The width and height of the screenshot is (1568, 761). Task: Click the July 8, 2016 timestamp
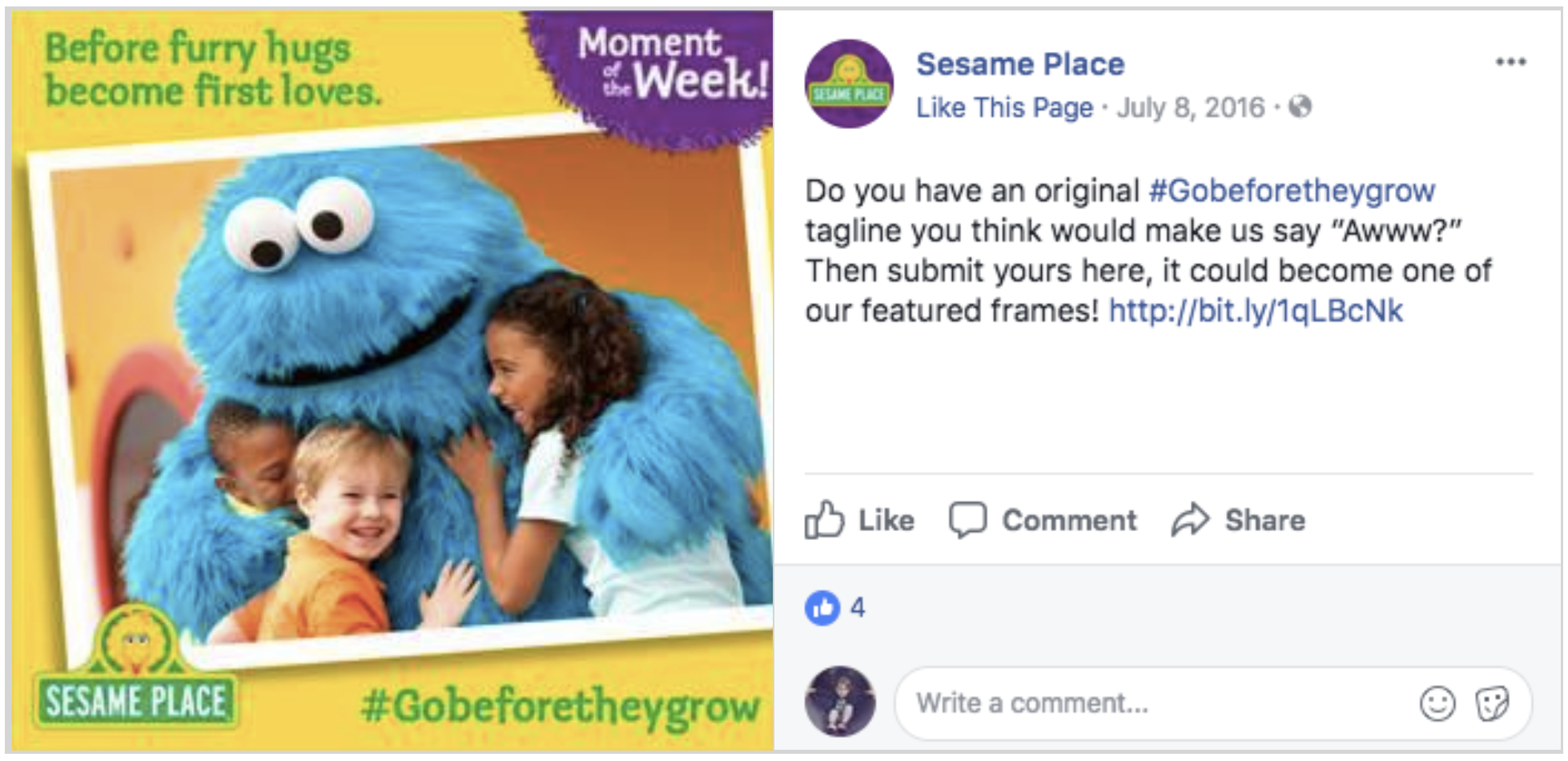click(x=1190, y=107)
